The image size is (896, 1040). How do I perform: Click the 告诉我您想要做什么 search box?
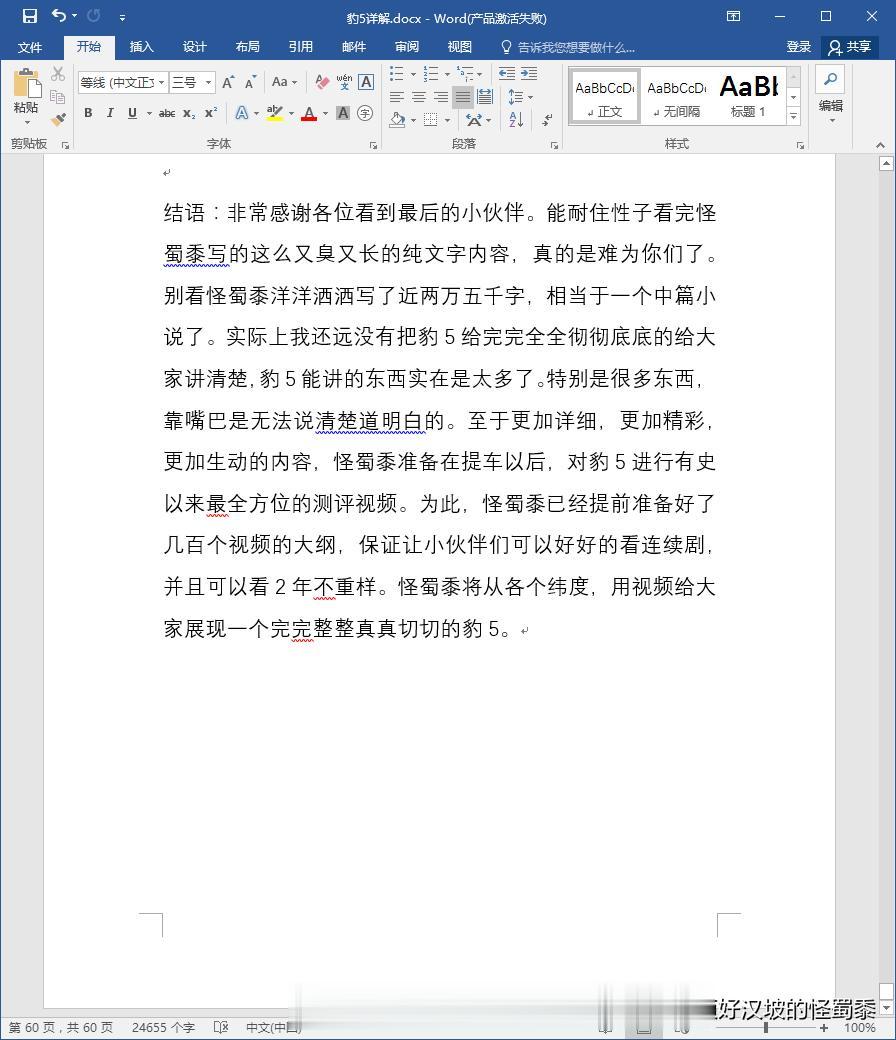click(x=568, y=47)
